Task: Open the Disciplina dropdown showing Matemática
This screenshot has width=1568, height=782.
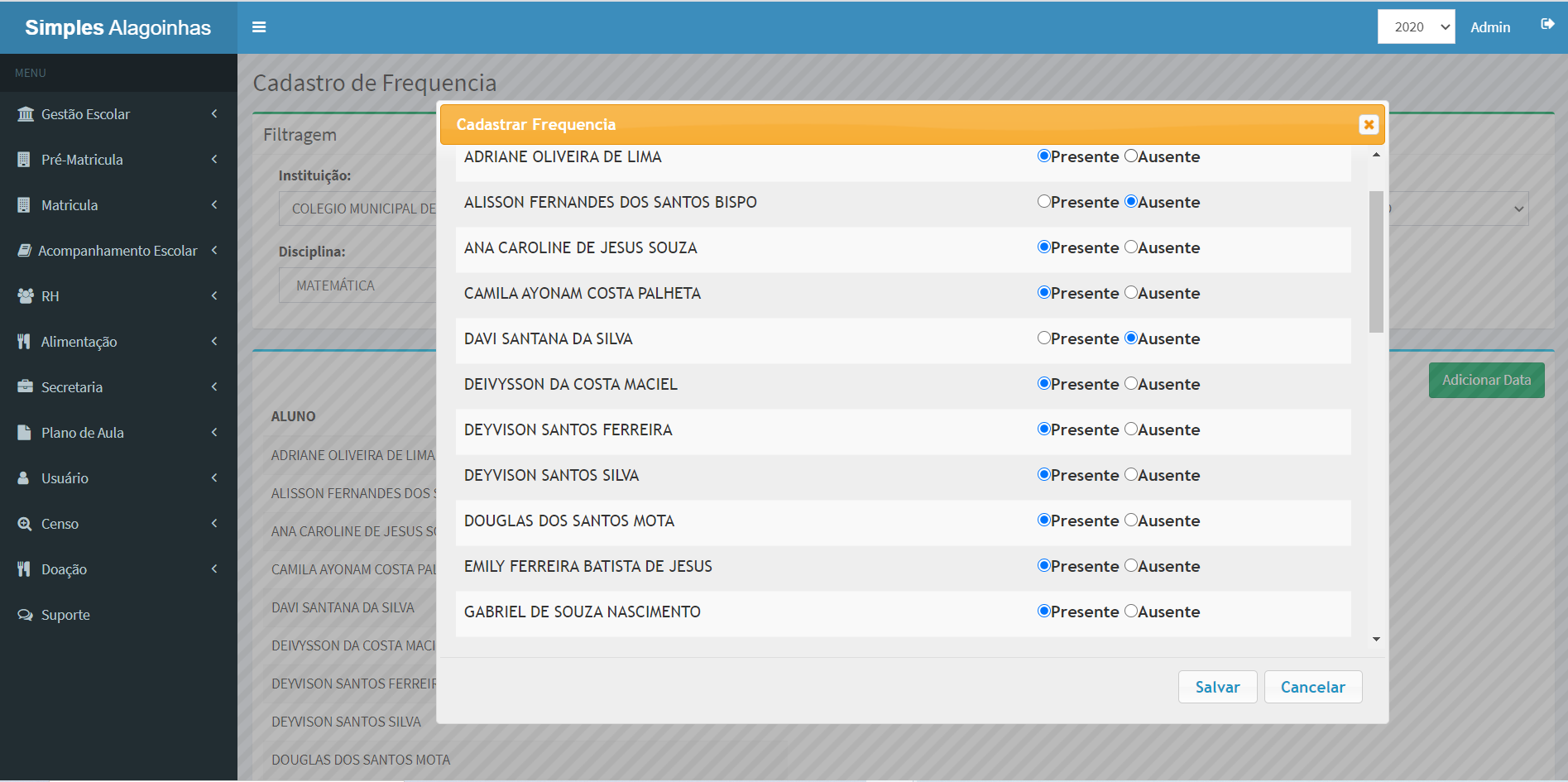Action: point(358,285)
